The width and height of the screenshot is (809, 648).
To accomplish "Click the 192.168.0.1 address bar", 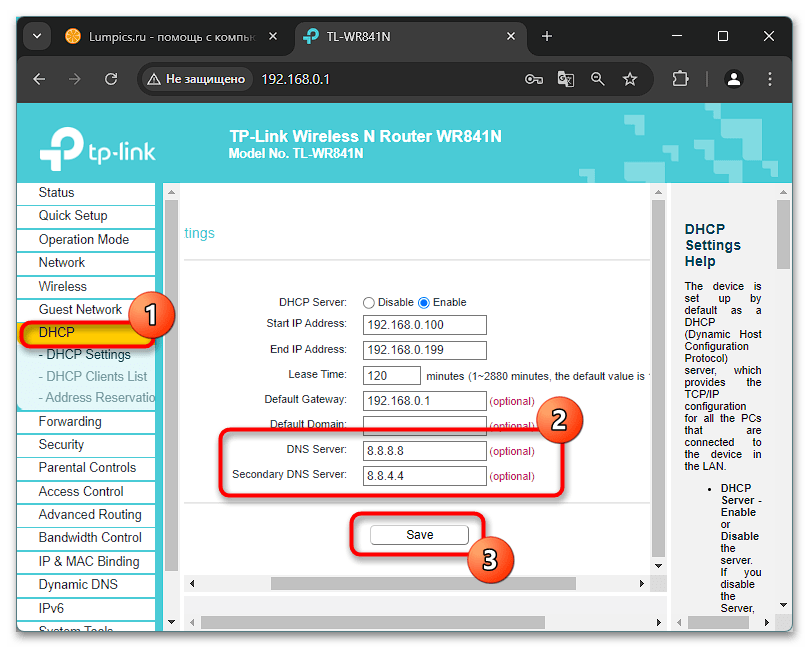I will click(x=295, y=79).
